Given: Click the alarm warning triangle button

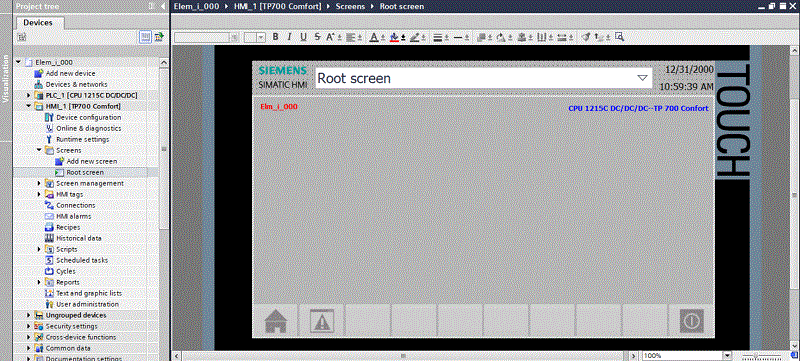Looking at the screenshot, I should pyautogui.click(x=322, y=321).
